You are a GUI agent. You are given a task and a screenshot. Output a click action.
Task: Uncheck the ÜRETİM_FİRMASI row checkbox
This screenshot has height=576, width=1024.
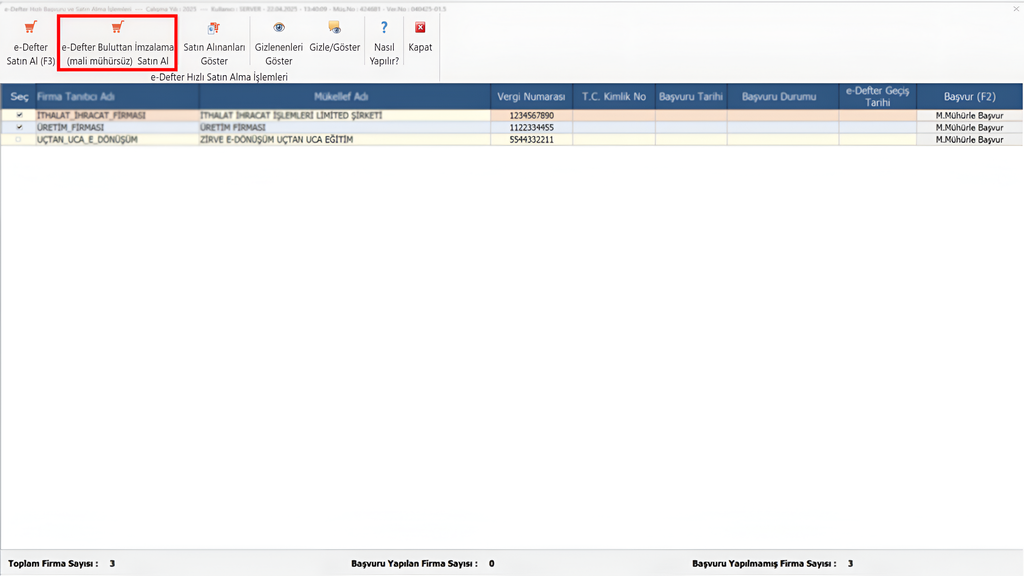[19, 127]
